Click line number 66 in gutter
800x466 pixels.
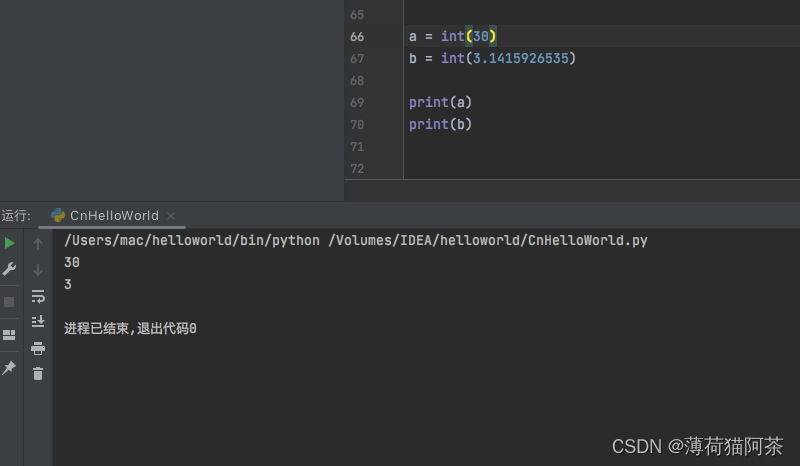tap(357, 37)
